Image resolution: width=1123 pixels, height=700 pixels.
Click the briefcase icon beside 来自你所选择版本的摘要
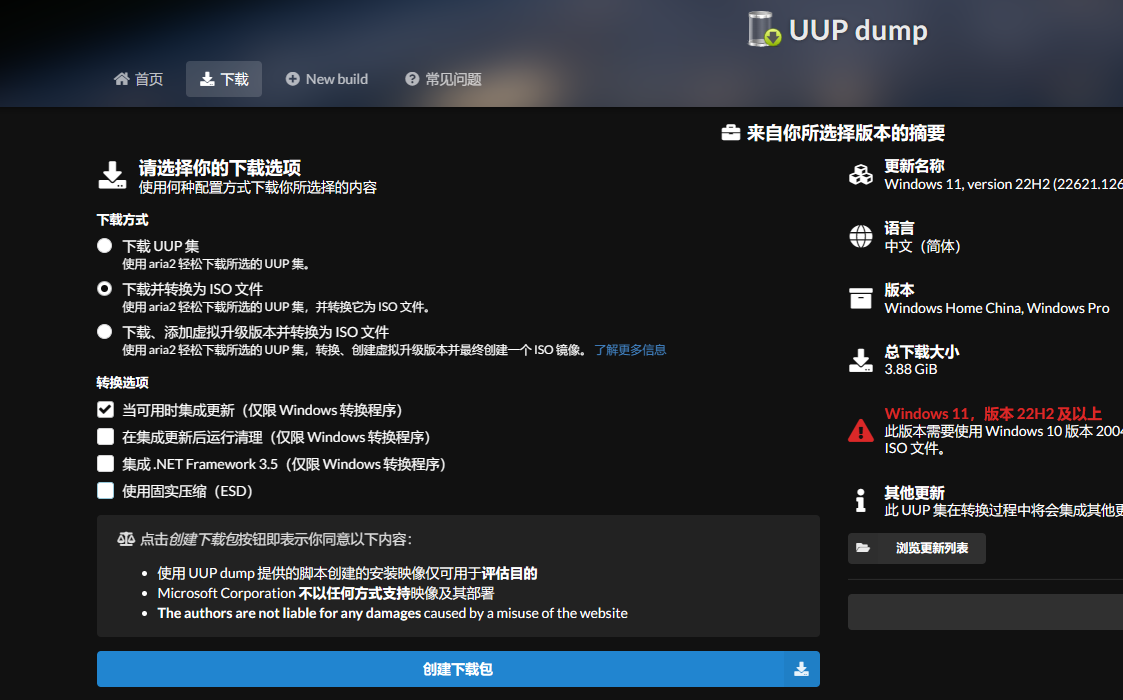coord(731,133)
